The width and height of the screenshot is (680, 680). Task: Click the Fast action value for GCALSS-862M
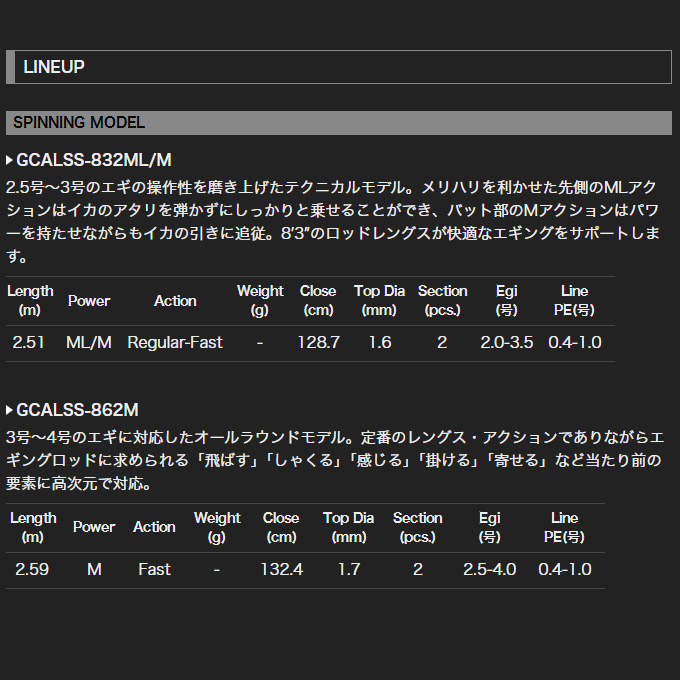154,569
